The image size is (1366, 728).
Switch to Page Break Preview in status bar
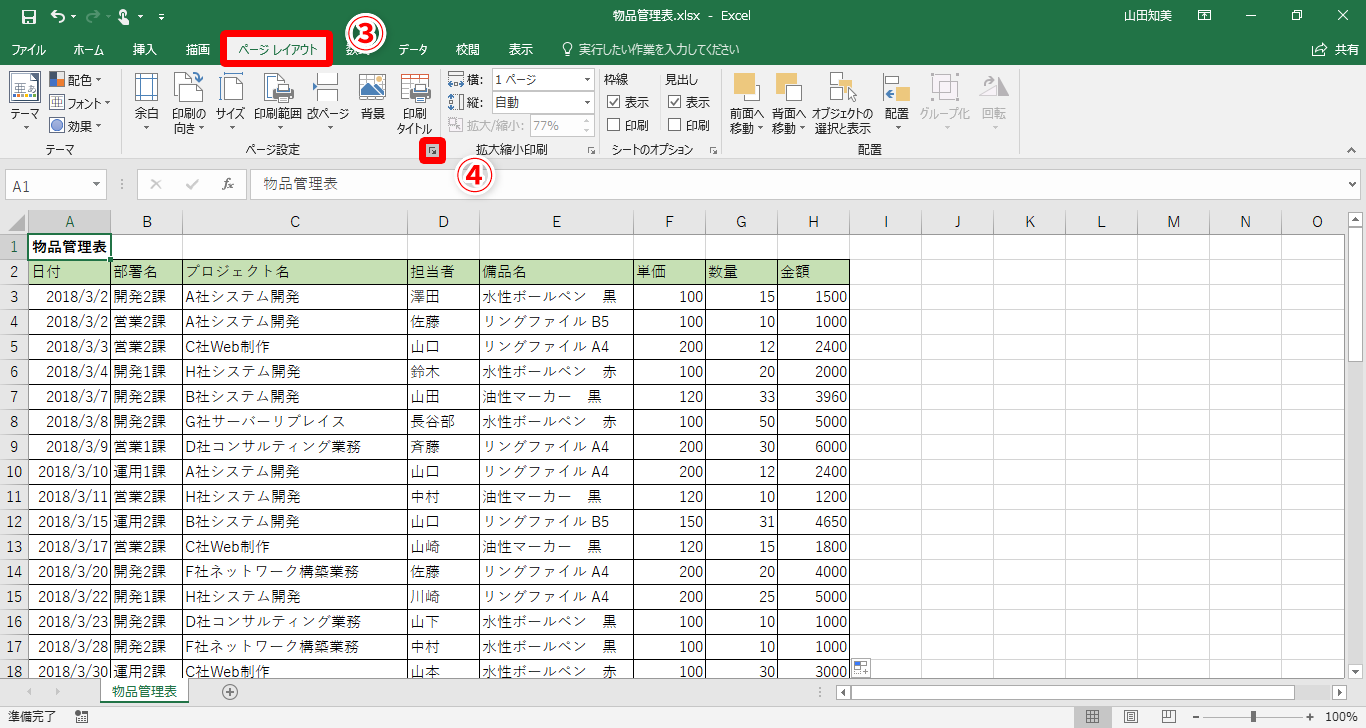point(1167,717)
